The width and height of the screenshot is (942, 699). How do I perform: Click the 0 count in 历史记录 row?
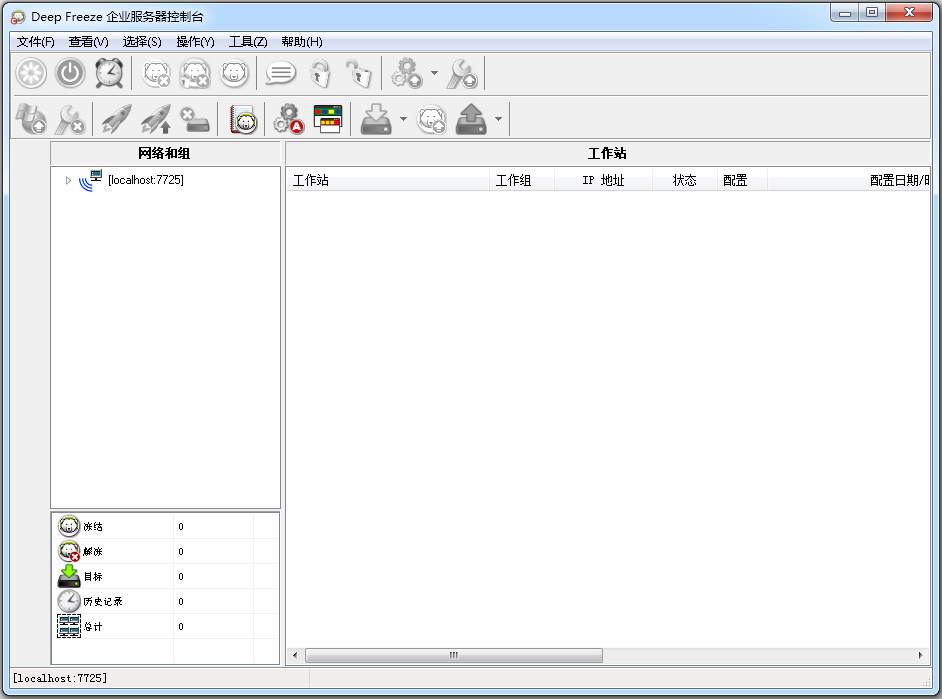coord(181,602)
